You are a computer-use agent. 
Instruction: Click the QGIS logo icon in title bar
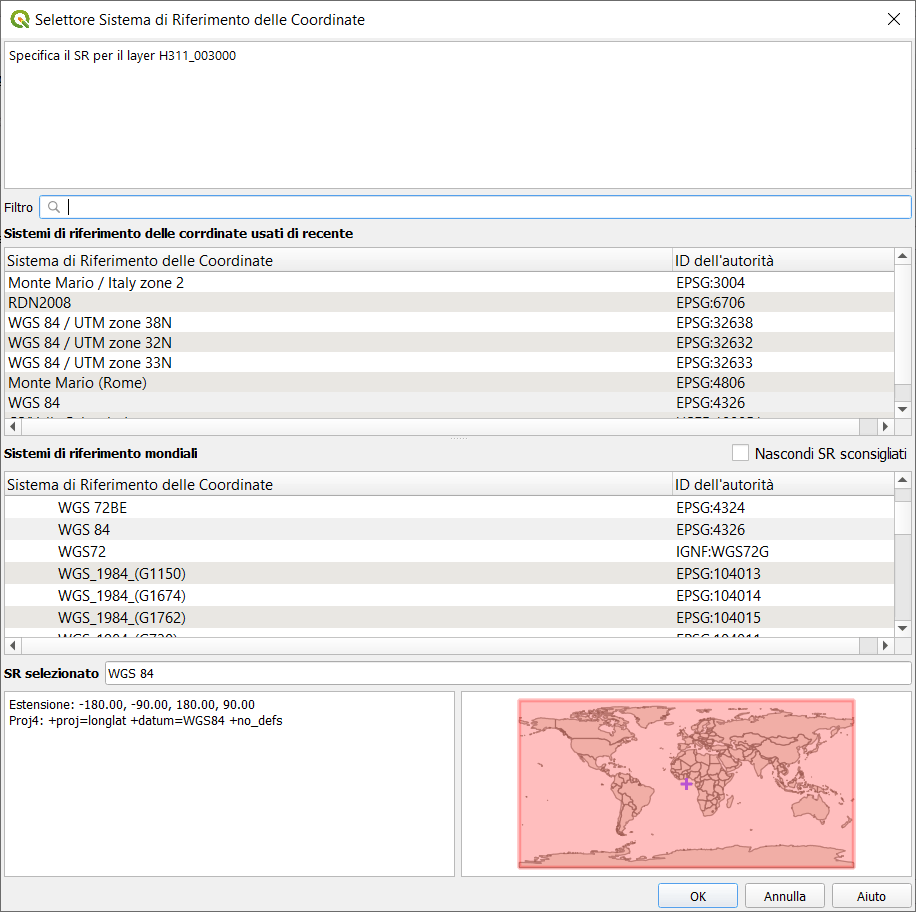[19, 19]
